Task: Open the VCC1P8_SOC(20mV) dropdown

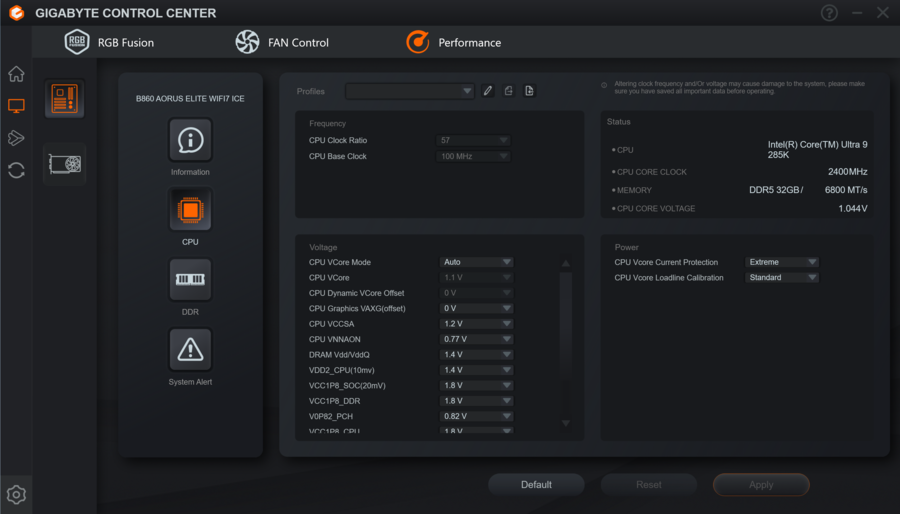Action: click(476, 386)
